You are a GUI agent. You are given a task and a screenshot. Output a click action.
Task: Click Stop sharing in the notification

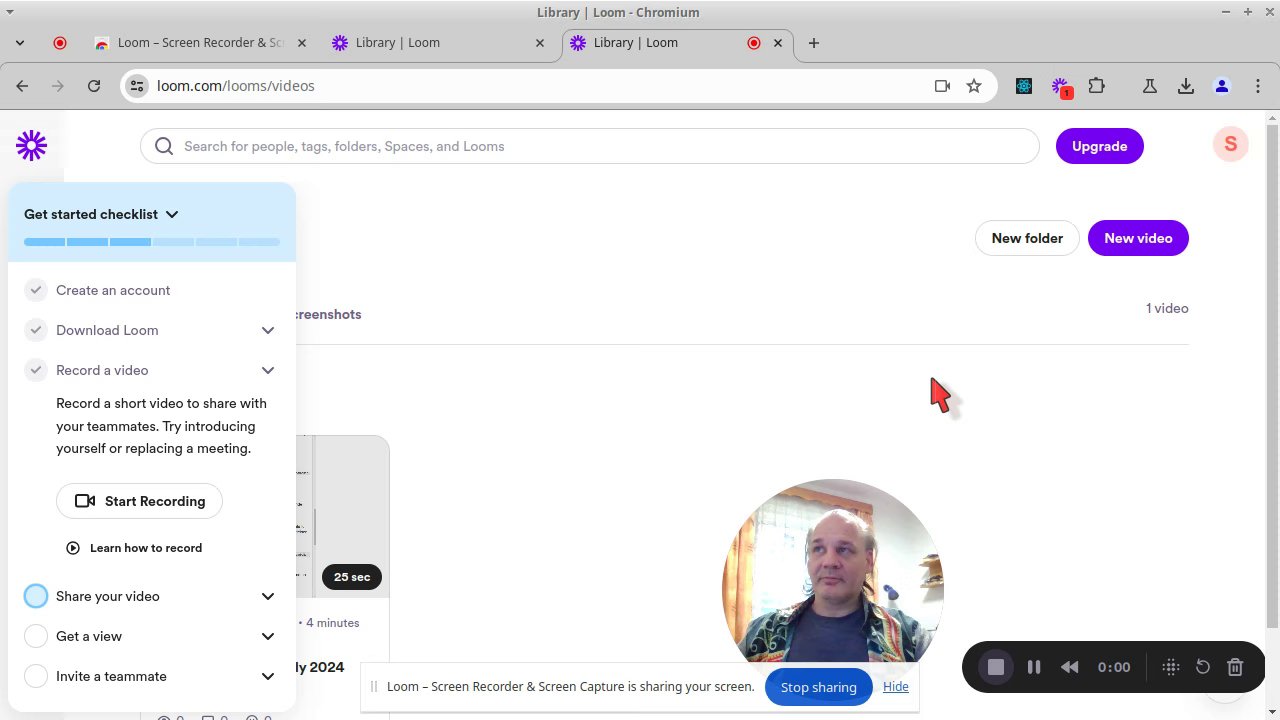coord(818,687)
